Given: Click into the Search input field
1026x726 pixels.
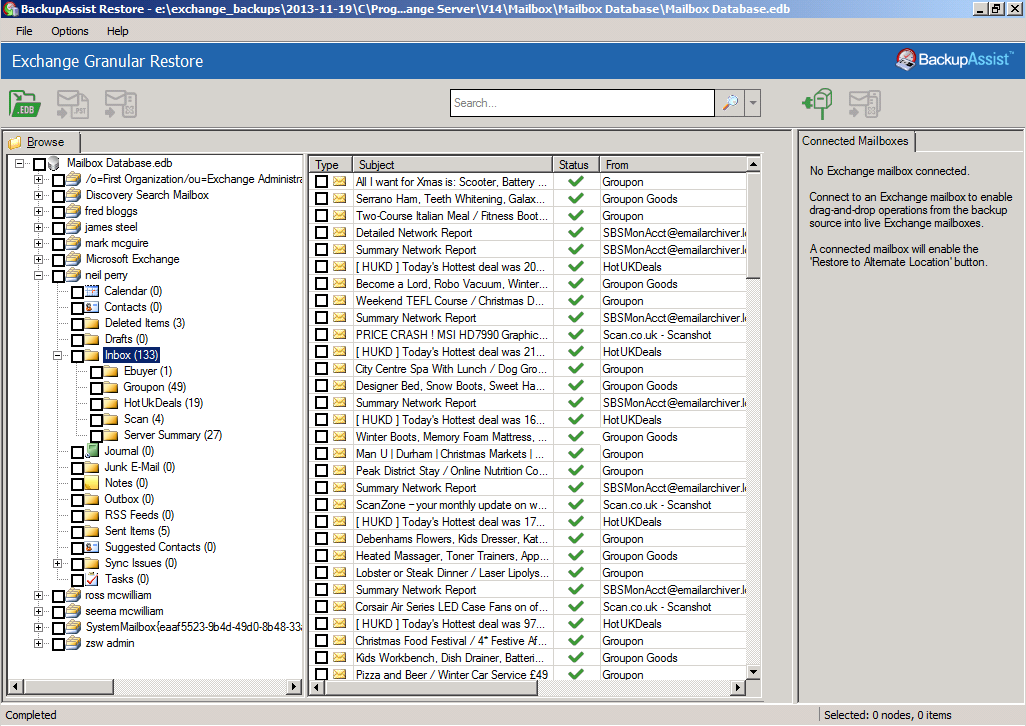Looking at the screenshot, I should [x=582, y=103].
